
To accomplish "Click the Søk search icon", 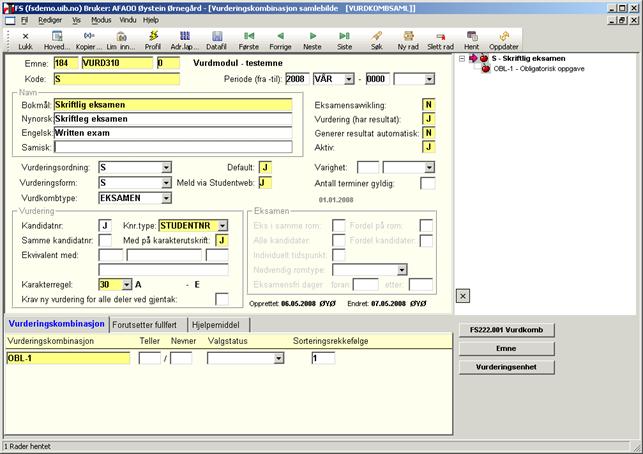I will (377, 39).
